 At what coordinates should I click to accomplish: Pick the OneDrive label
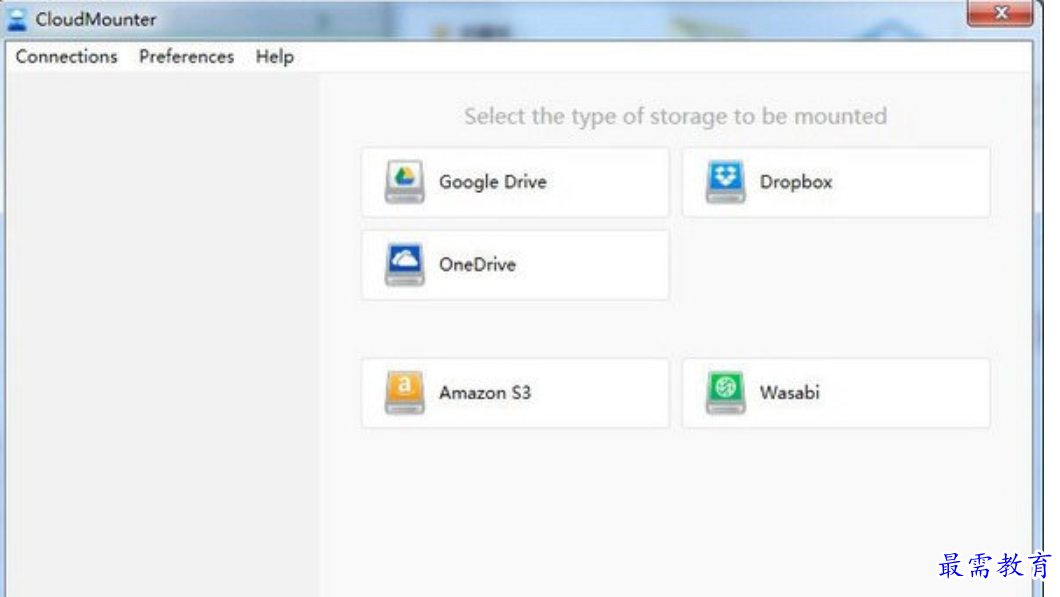pos(477,264)
